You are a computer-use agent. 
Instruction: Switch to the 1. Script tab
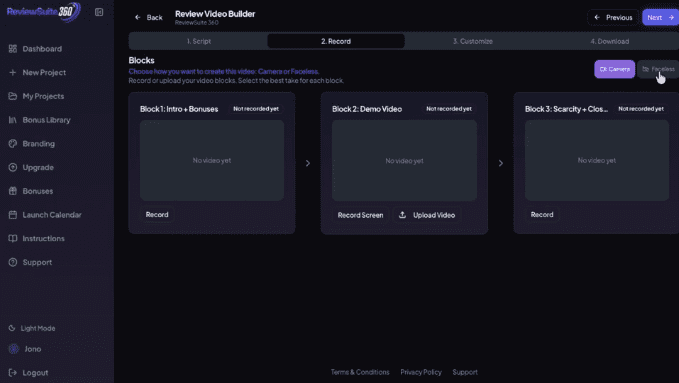[199, 41]
